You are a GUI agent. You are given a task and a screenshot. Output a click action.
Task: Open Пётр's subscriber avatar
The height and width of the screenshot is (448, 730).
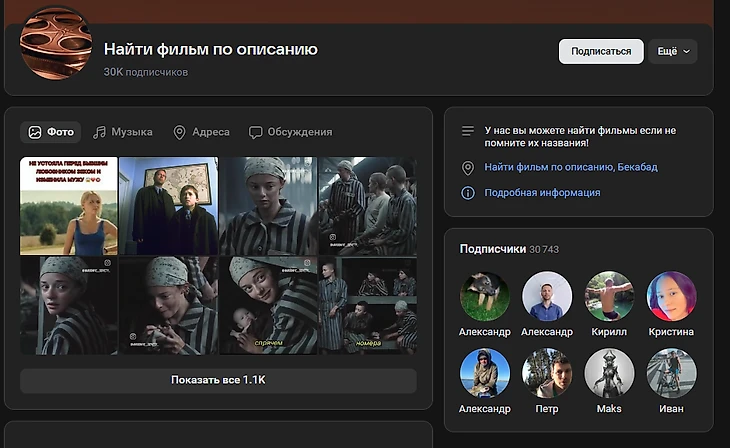point(547,373)
